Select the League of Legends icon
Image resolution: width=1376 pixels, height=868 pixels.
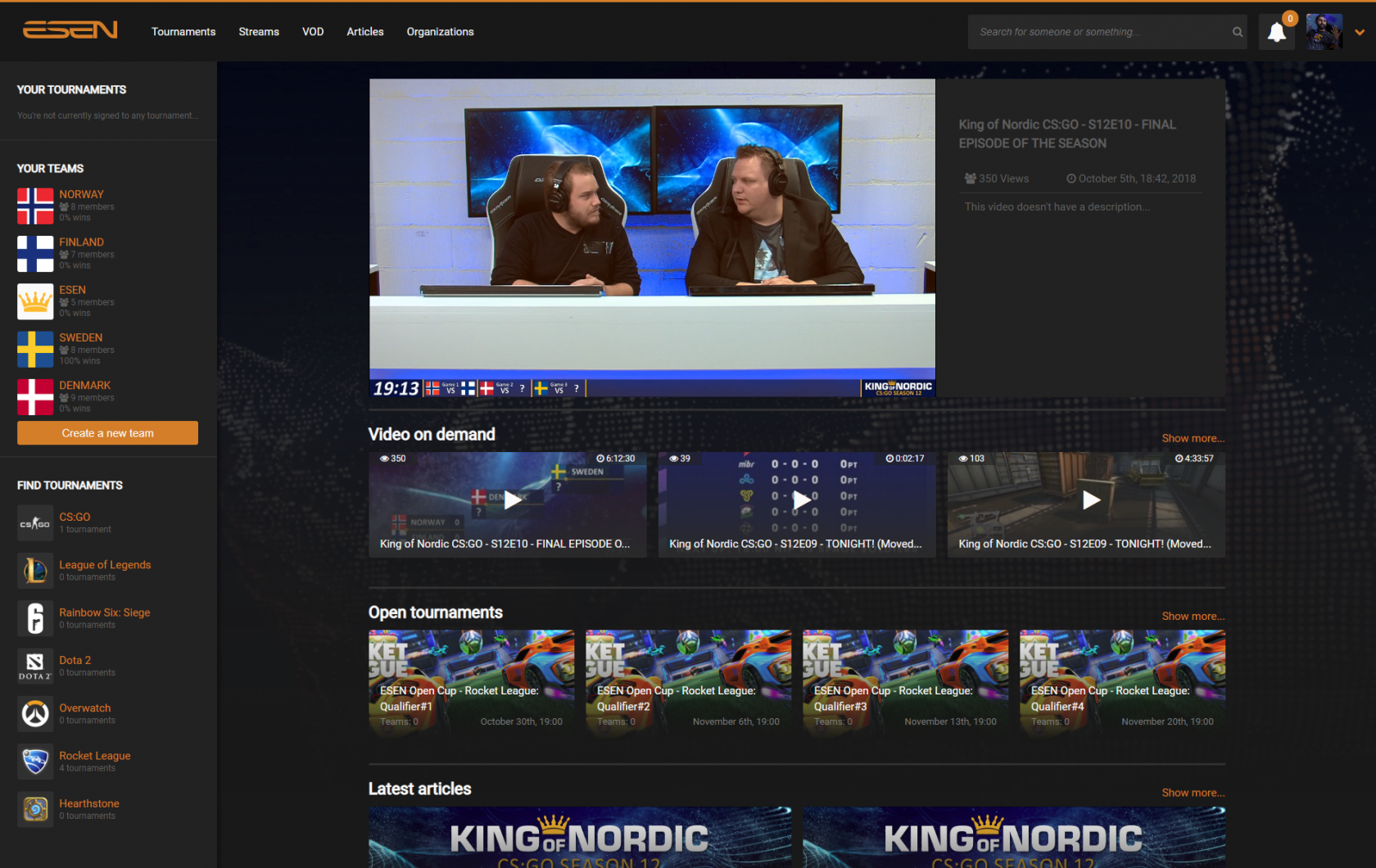[x=35, y=571]
